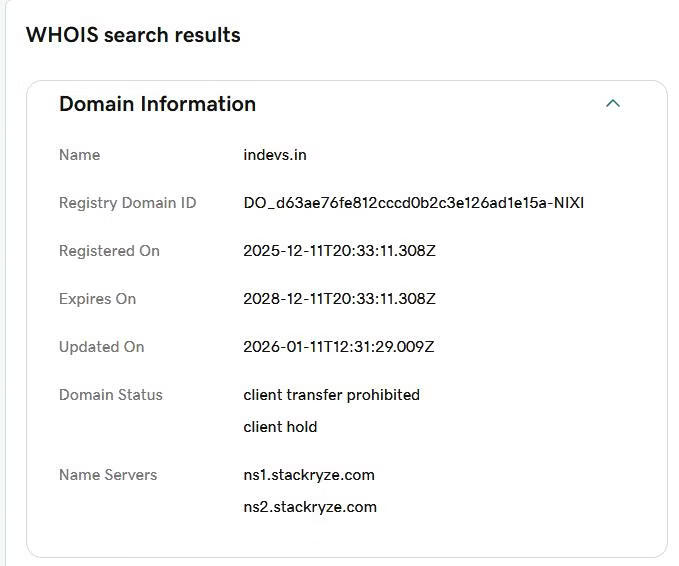
Task: Select the 2025-12-11 registration timestamp
Action: (339, 251)
